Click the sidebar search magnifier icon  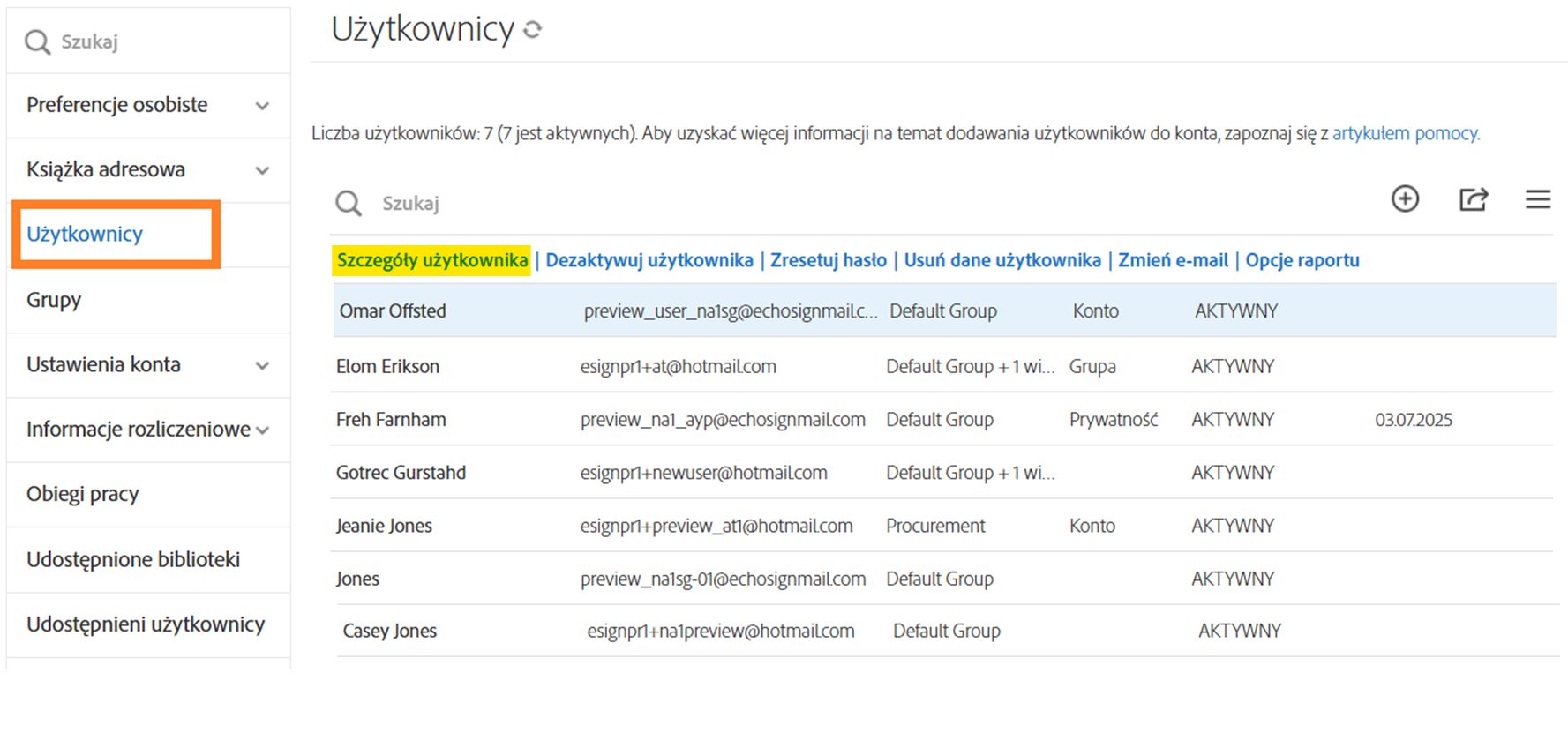(37, 41)
